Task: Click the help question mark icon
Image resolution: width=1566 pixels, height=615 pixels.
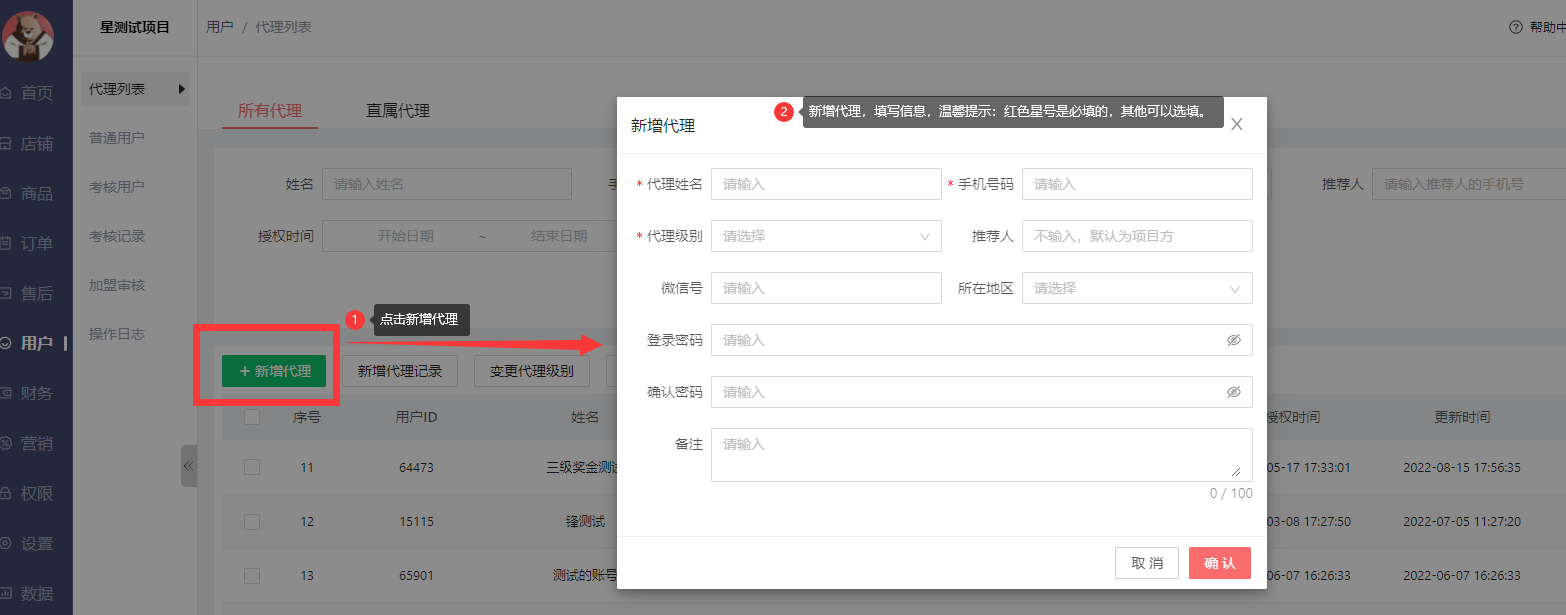Action: click(x=1515, y=28)
